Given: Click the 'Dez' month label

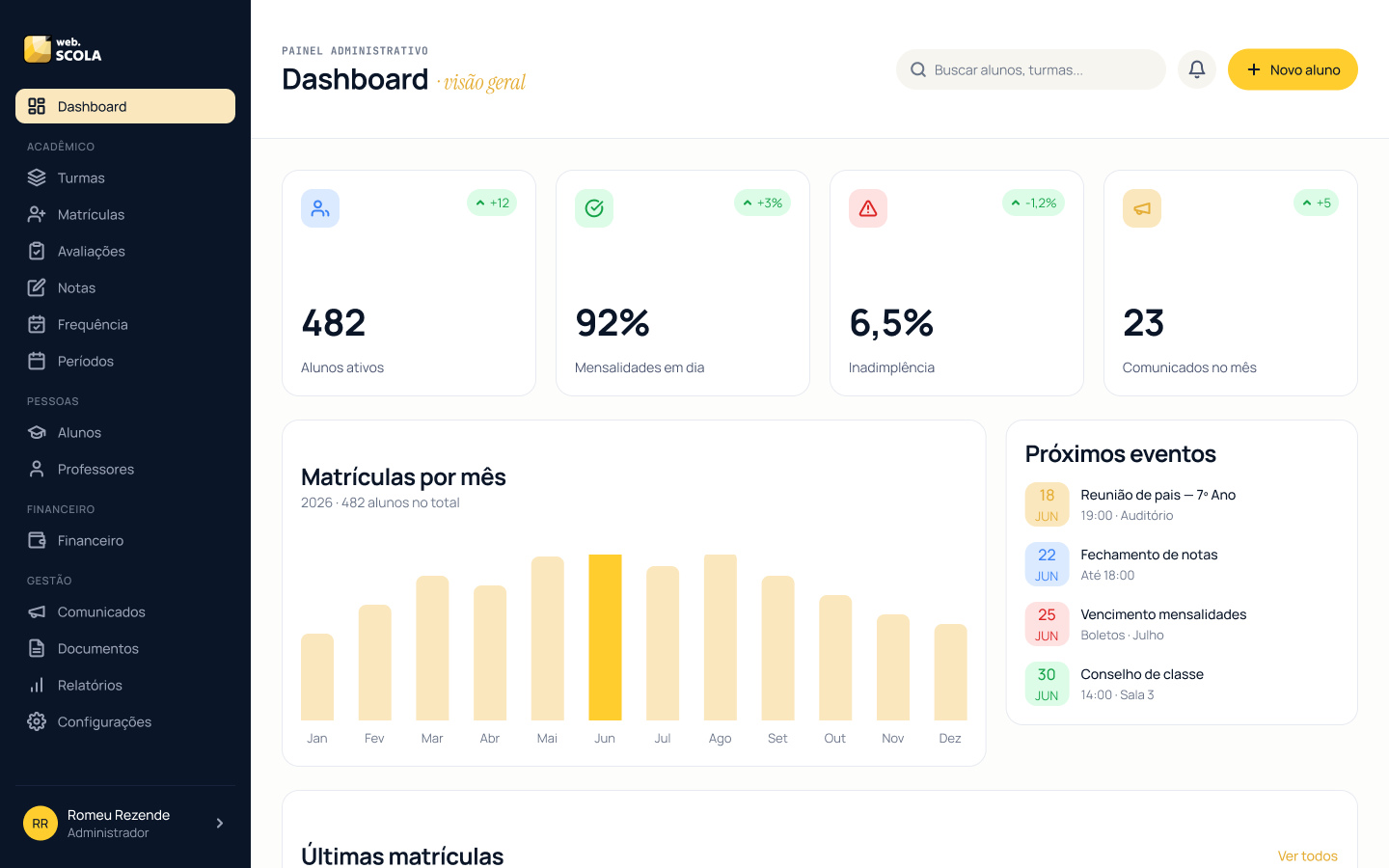Looking at the screenshot, I should pyautogui.click(x=950, y=738).
